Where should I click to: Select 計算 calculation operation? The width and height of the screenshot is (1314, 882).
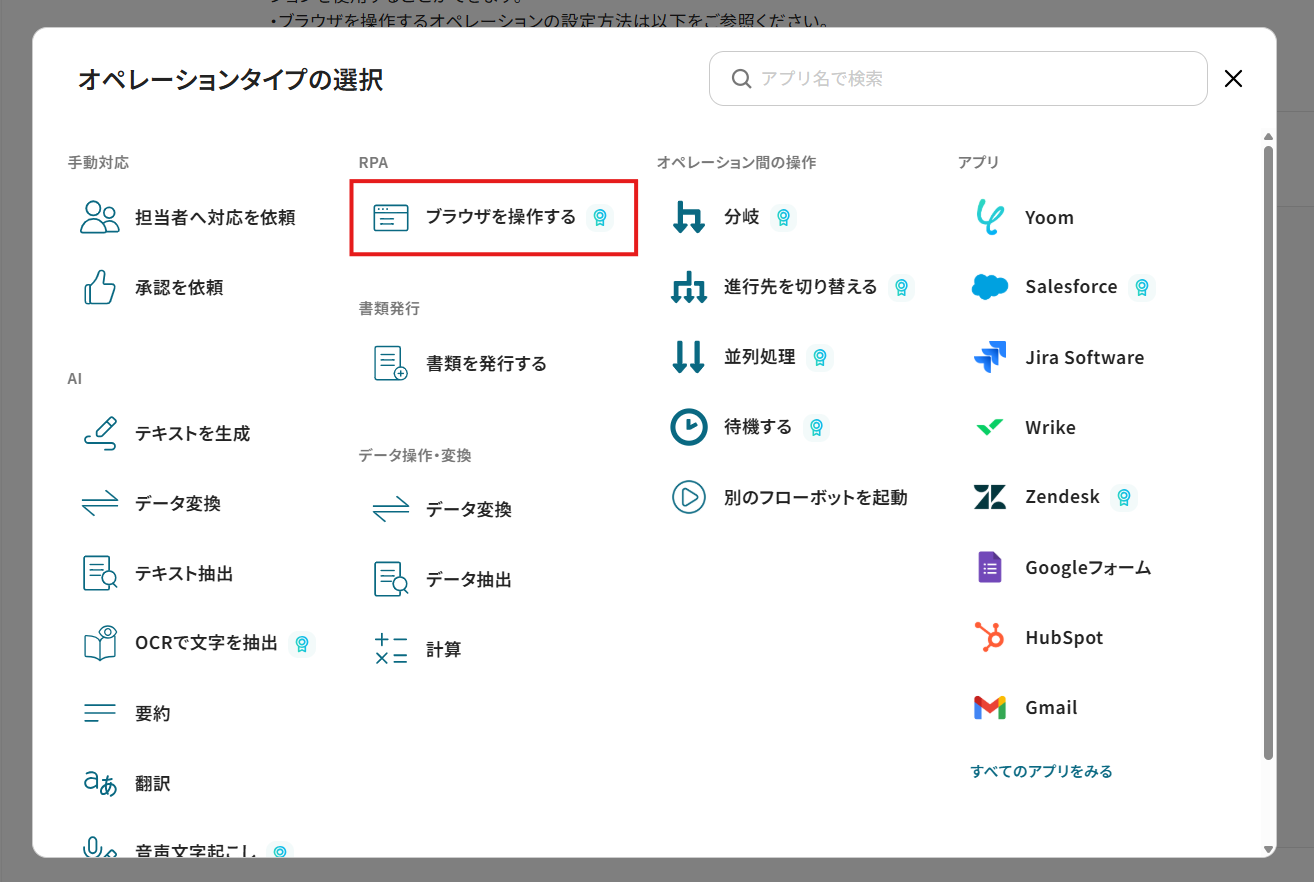tap(443, 649)
